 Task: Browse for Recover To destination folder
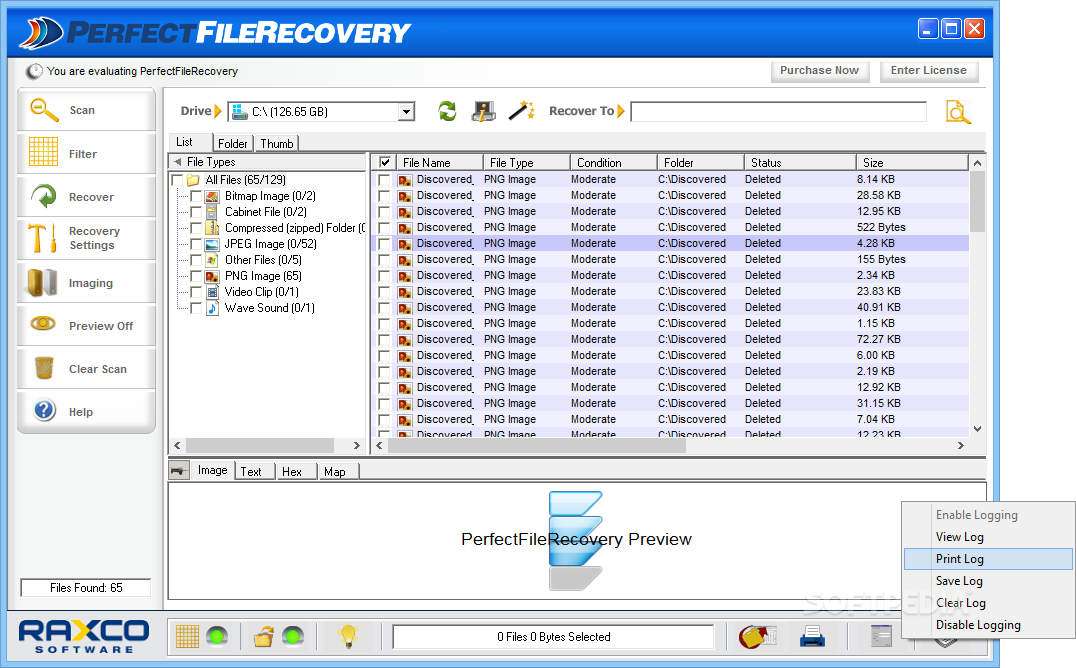point(958,111)
